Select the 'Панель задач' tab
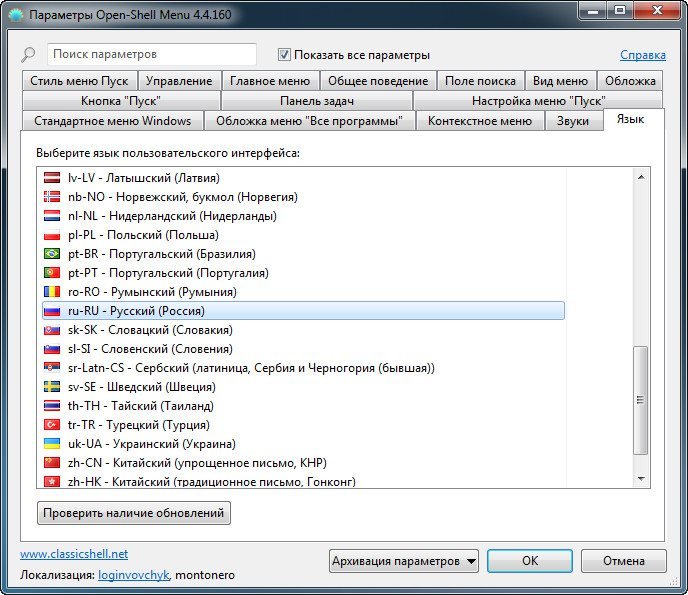 (317, 101)
